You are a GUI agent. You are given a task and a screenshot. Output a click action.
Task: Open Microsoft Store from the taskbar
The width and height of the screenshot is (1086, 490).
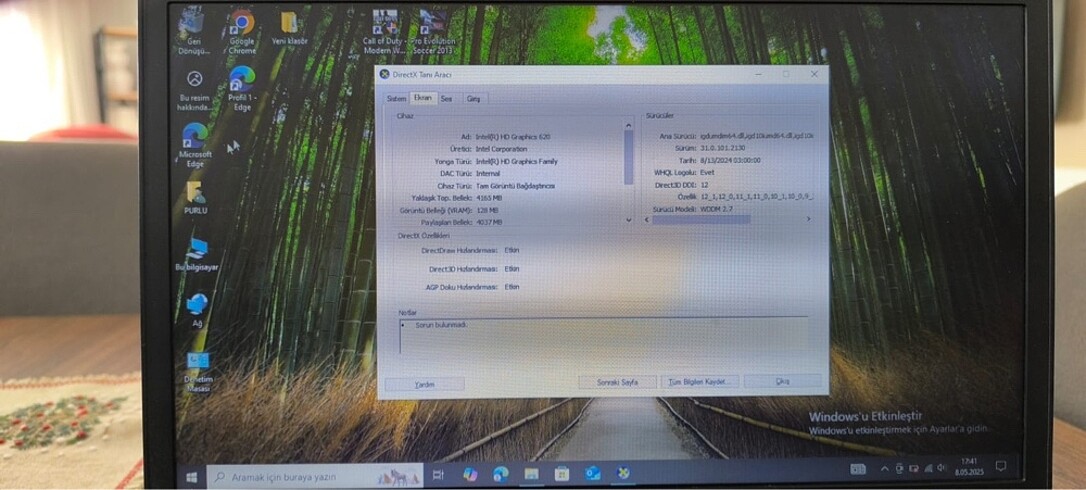click(562, 474)
